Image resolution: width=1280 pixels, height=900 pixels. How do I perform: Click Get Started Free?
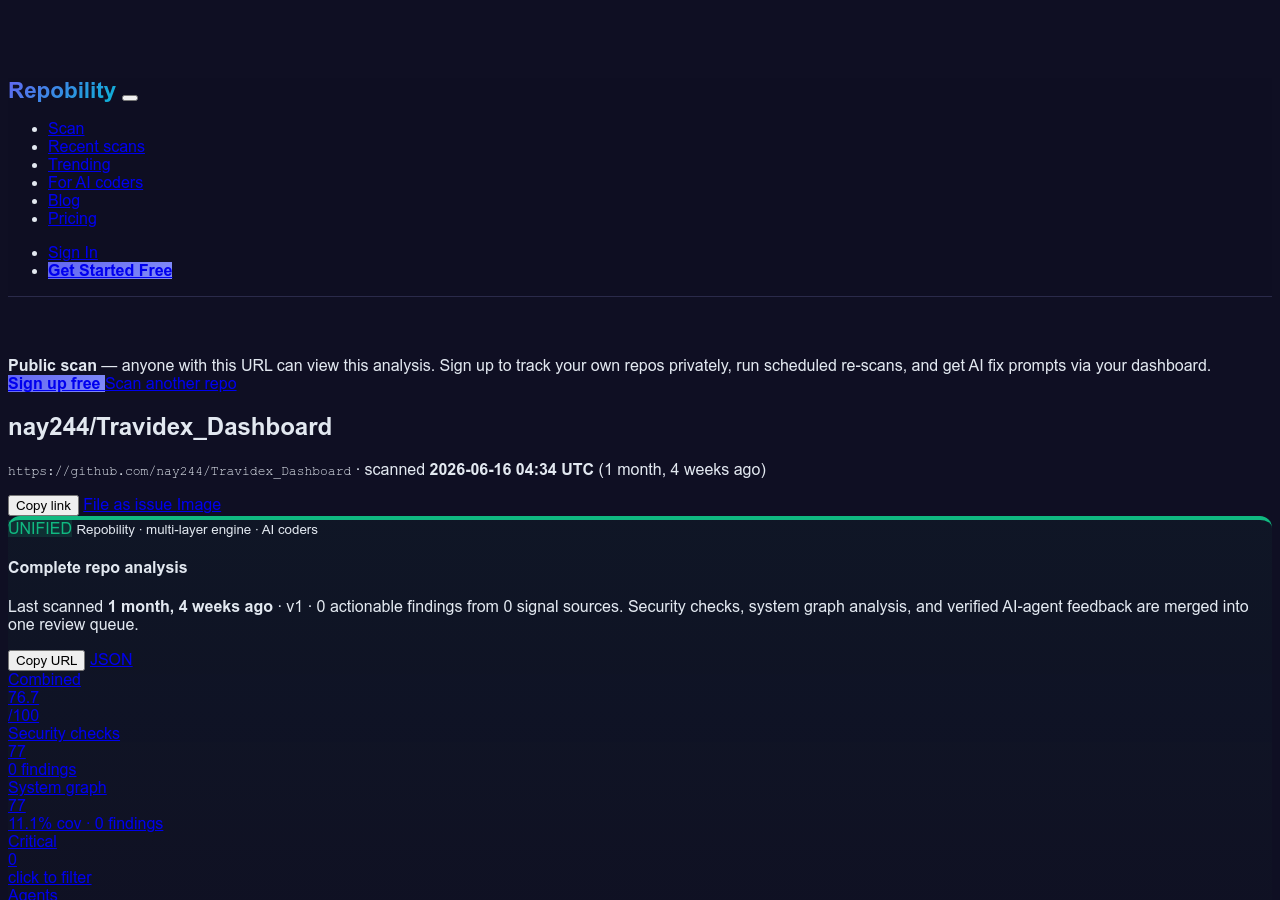click(110, 270)
